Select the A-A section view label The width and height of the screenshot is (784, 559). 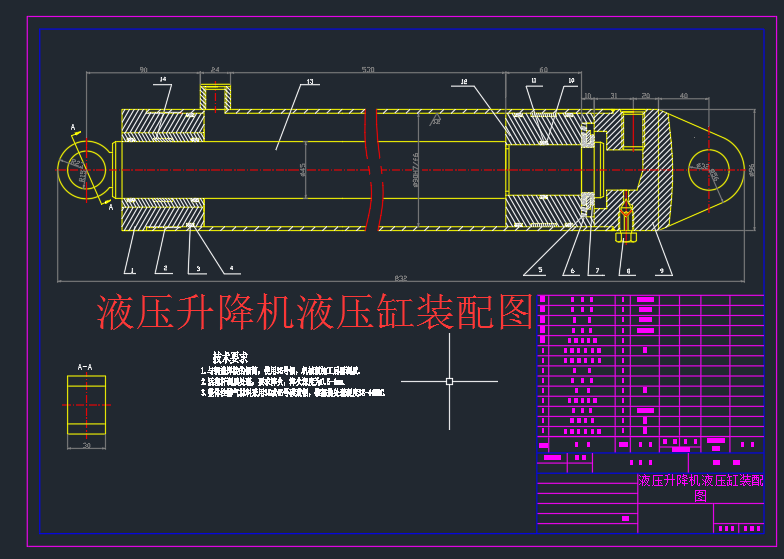pyautogui.click(x=85, y=367)
